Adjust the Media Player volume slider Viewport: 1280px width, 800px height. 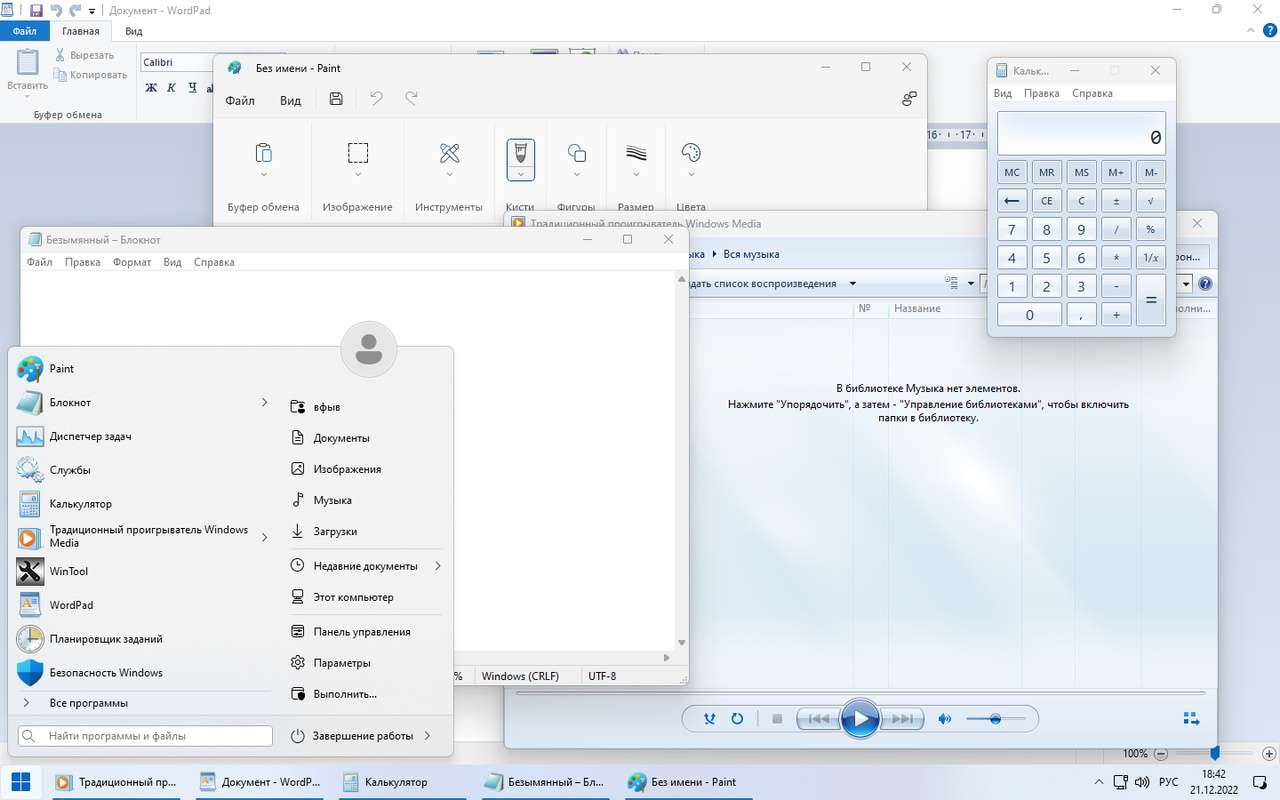click(x=995, y=719)
